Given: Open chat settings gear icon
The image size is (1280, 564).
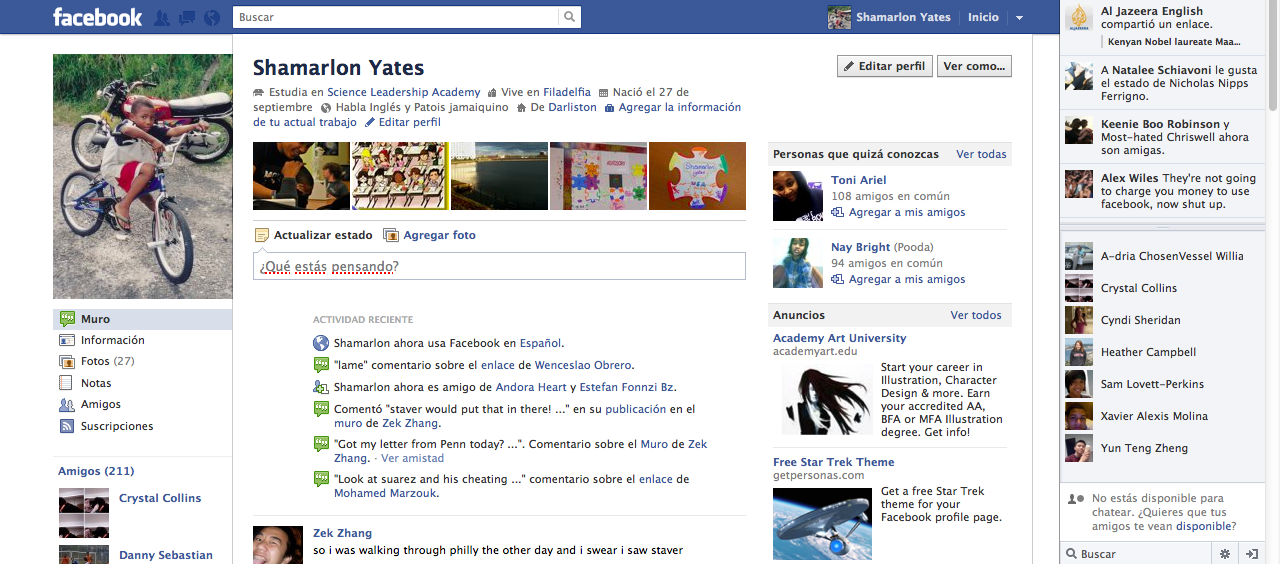Looking at the screenshot, I should 1225,553.
